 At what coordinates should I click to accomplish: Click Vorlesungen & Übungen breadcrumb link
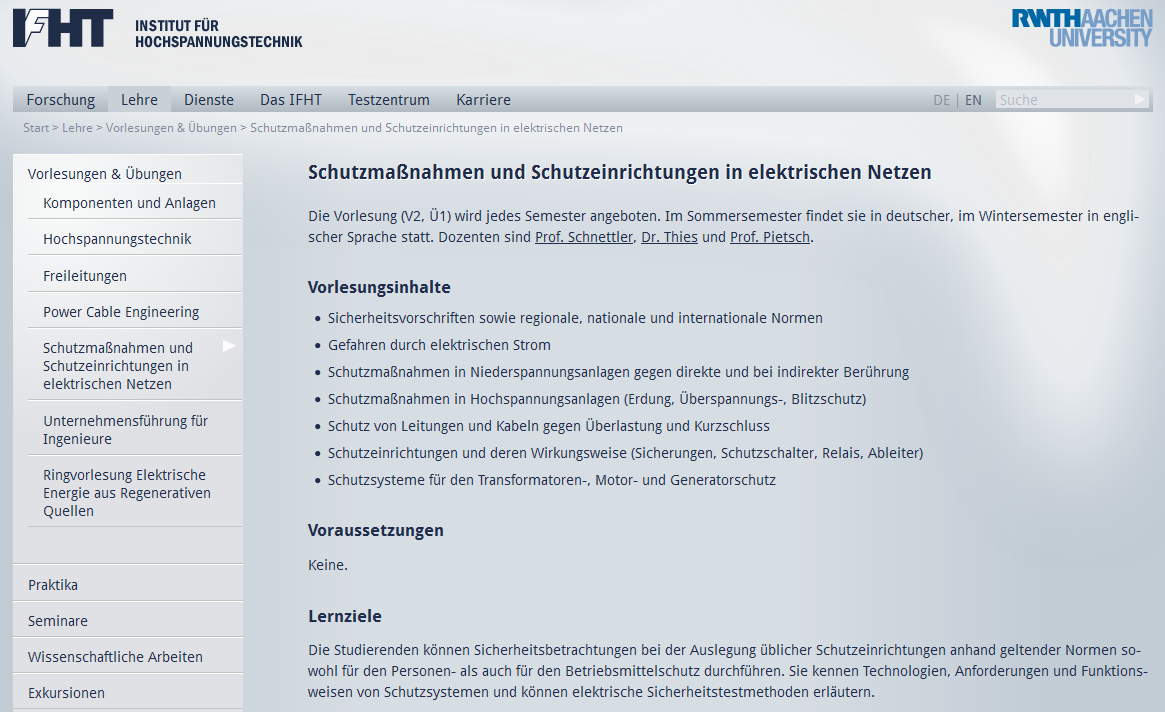[171, 128]
